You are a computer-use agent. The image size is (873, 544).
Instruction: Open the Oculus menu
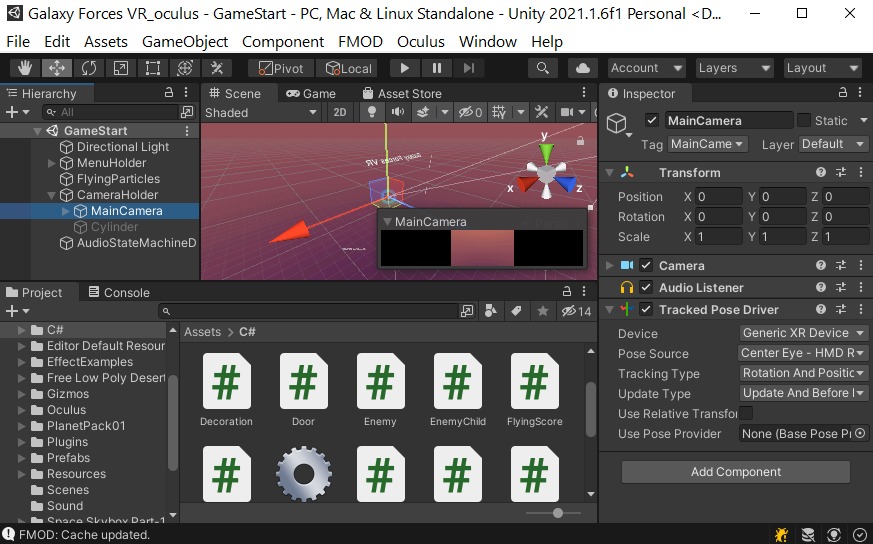420,42
